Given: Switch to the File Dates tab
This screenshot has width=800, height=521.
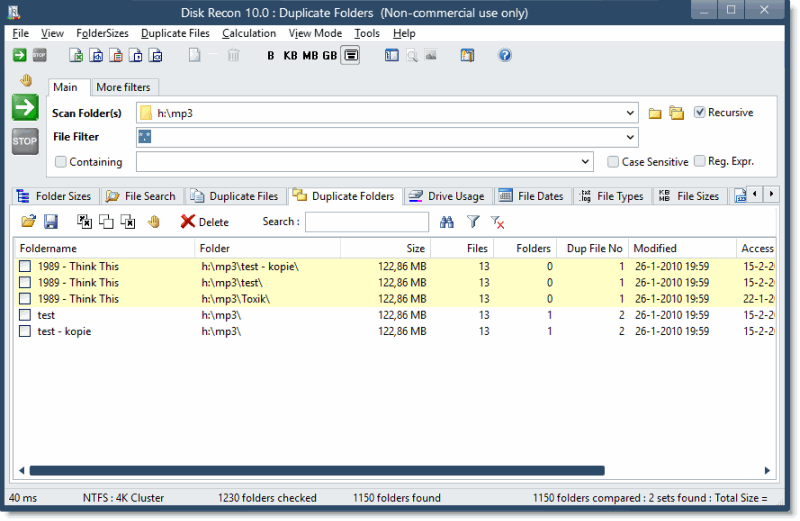Looking at the screenshot, I should point(532,196).
